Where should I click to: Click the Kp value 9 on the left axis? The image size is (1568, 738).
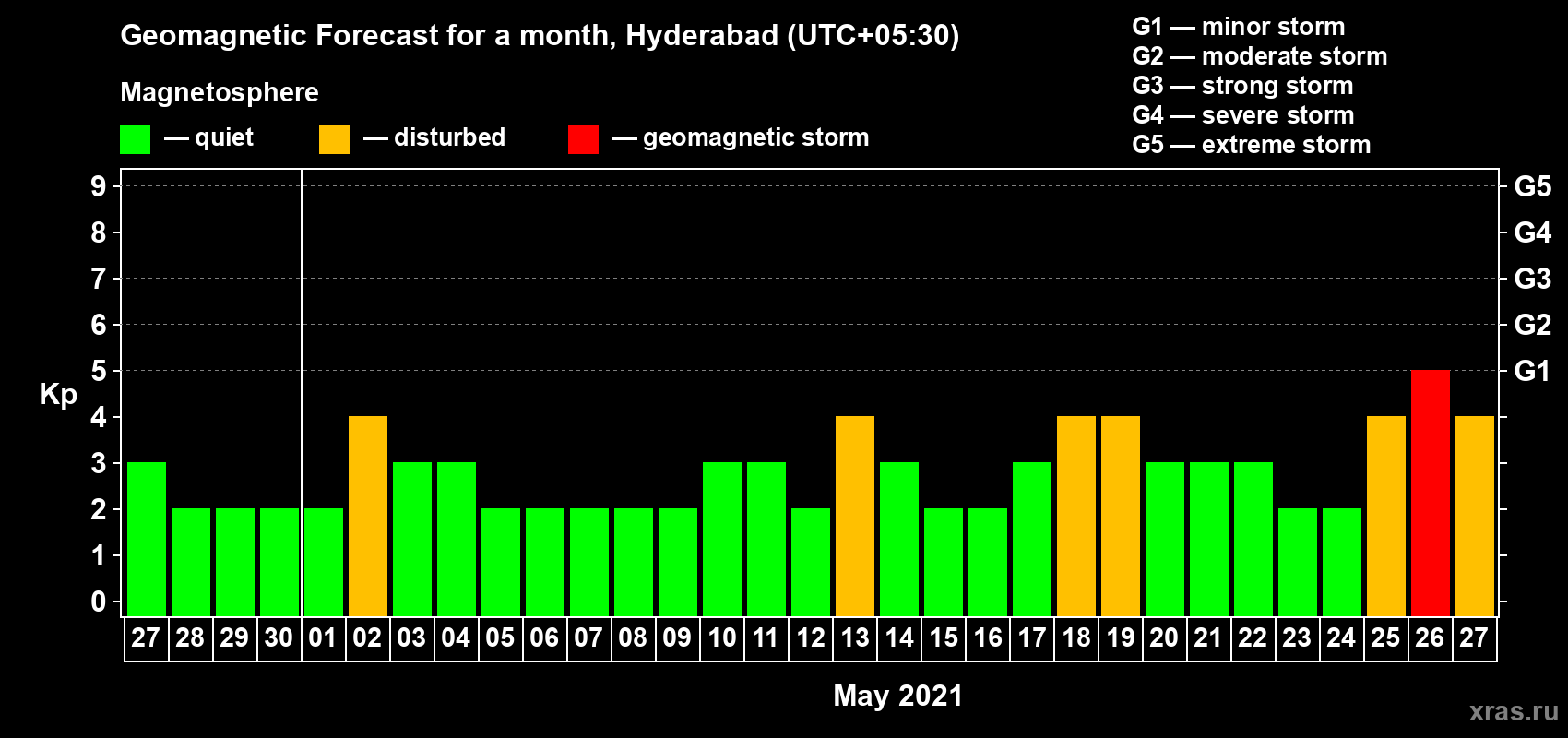click(99, 186)
